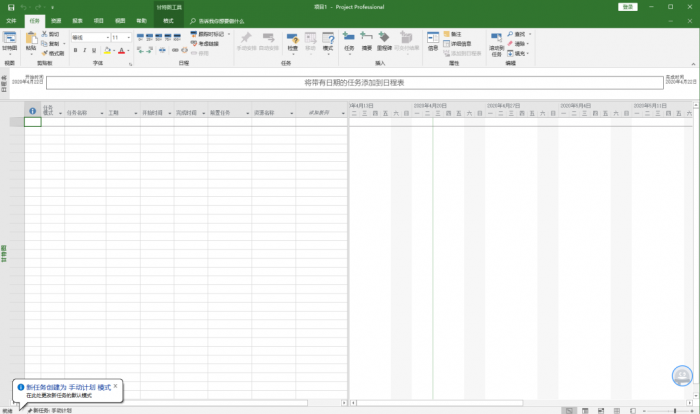Click the Gantt Chart view icon
This screenshot has width=700, height=414.
click(x=9, y=39)
